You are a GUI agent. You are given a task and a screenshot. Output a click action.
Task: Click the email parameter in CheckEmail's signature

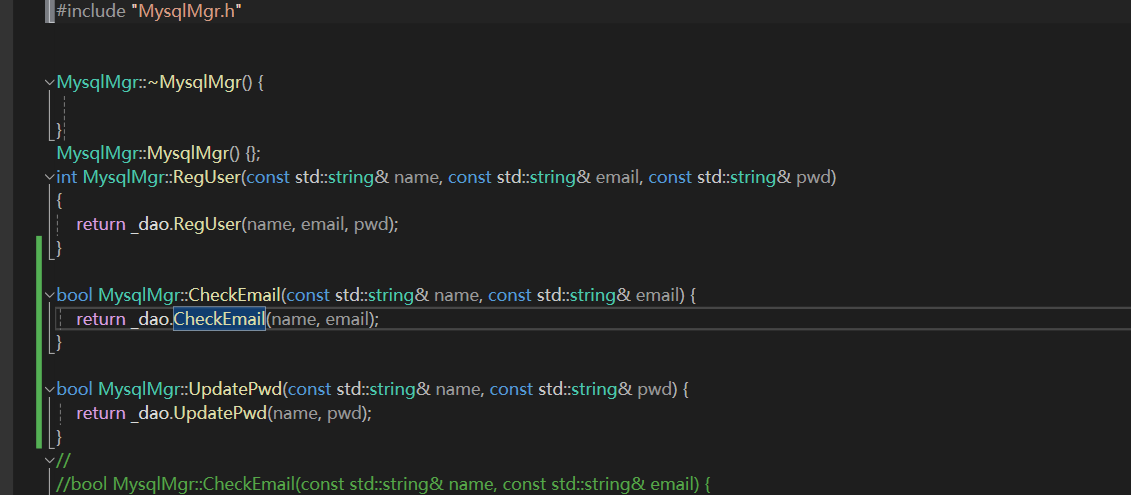coord(656,295)
